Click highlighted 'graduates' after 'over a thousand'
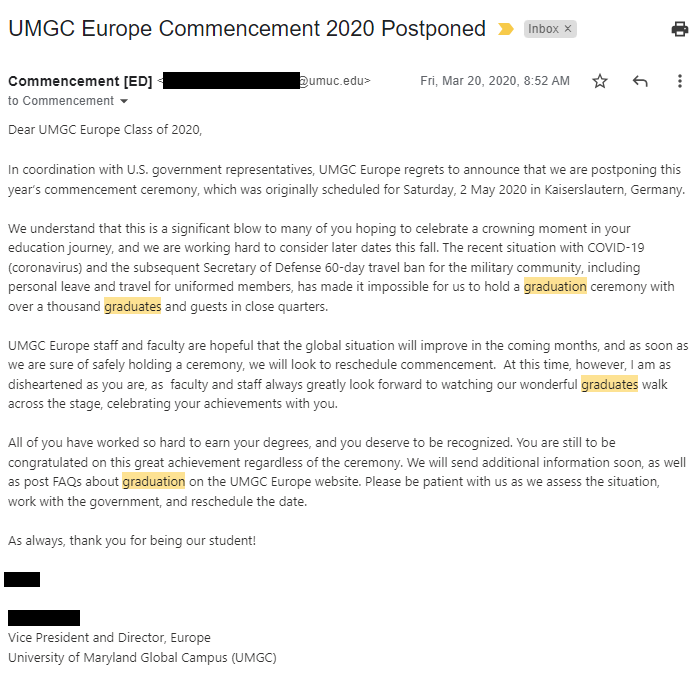Image resolution: width=700 pixels, height=677 pixels. [132, 306]
